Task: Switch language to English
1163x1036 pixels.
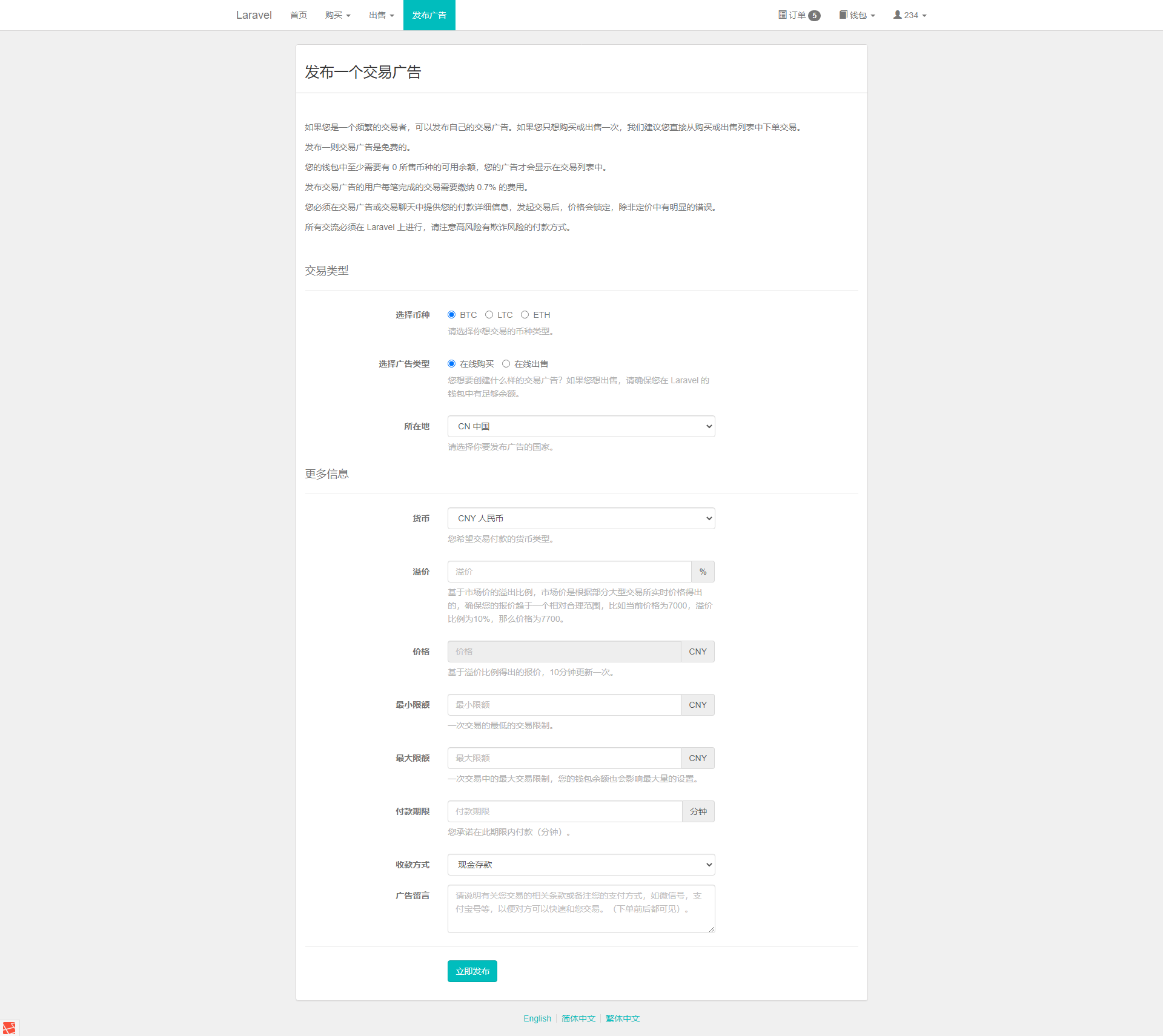Action: click(537, 1018)
